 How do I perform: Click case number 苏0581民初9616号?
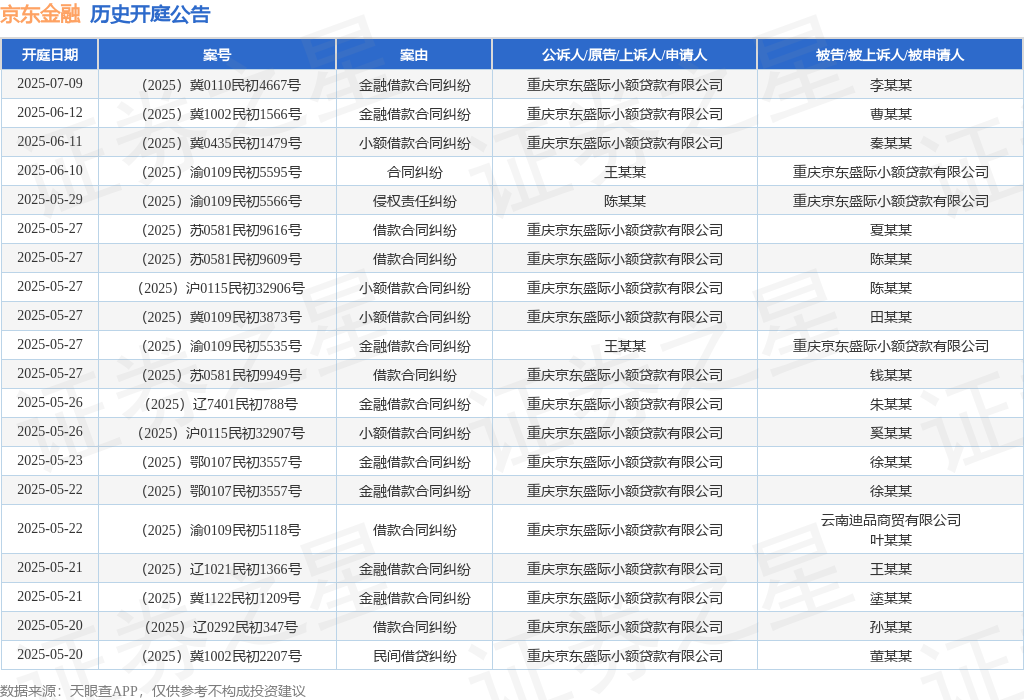(221, 230)
